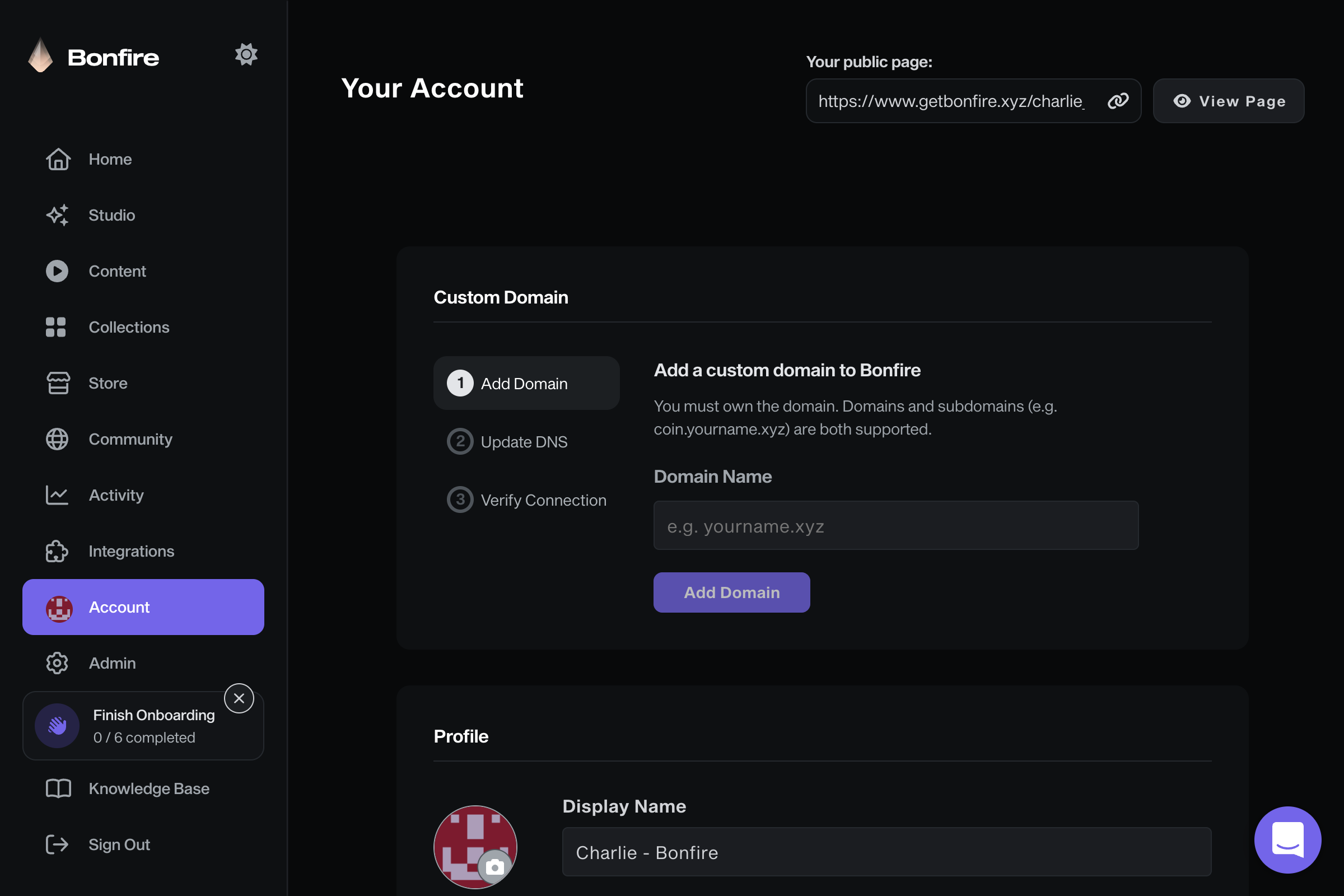
Task: Sign Out of the account
Action: pyautogui.click(x=143, y=844)
